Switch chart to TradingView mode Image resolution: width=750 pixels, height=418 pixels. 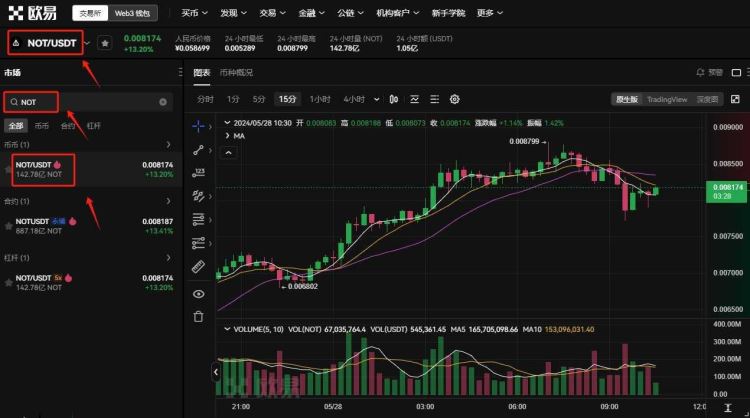(666, 99)
